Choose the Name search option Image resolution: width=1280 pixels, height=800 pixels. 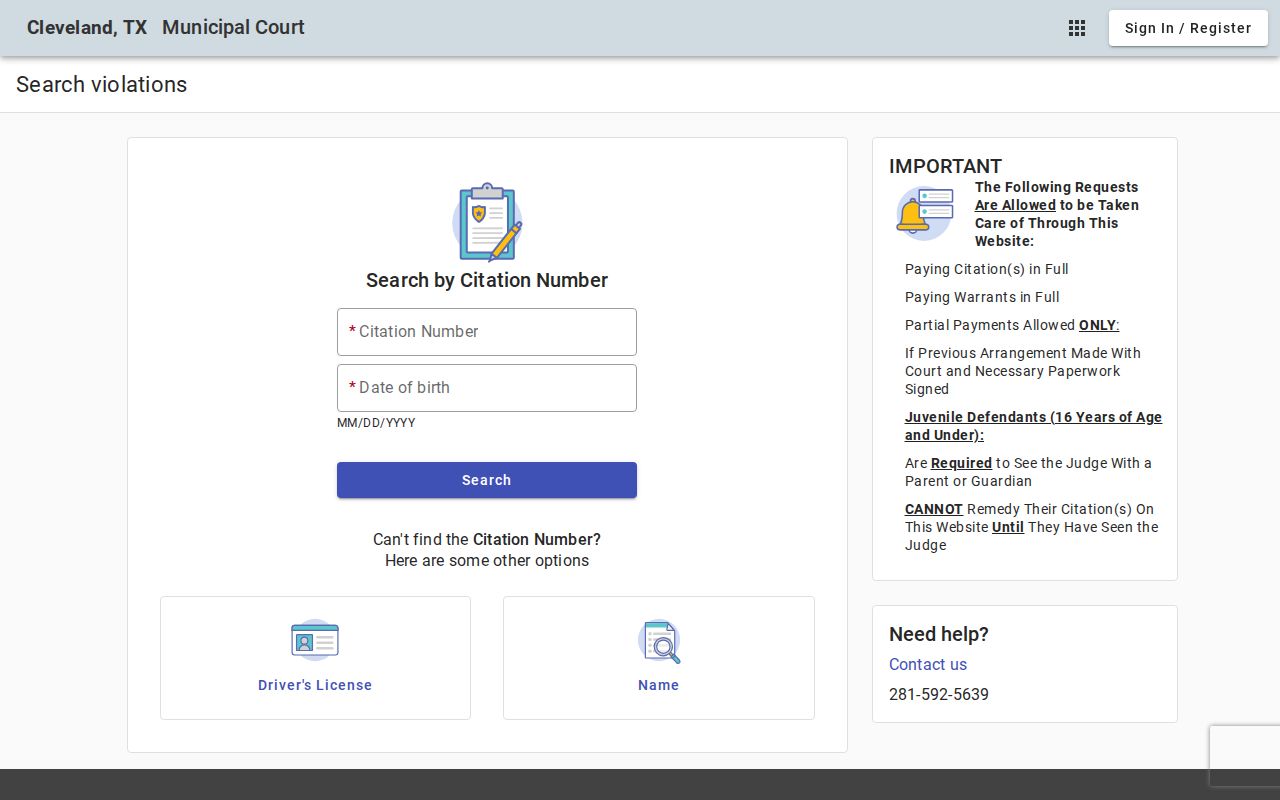(659, 658)
